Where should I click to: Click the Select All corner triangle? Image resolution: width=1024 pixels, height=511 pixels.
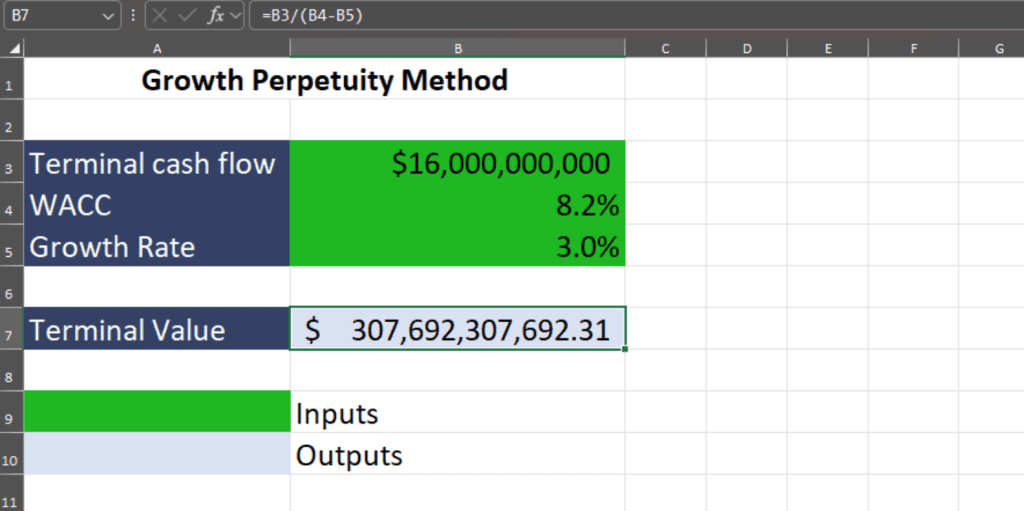pos(12,48)
